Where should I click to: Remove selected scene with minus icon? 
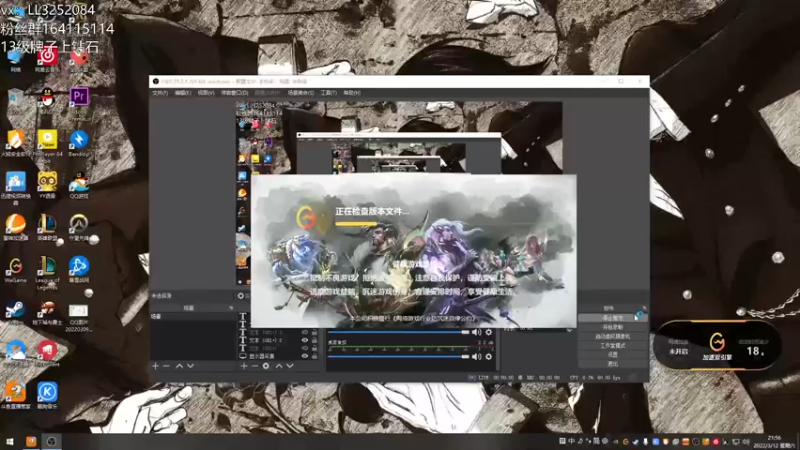pyautogui.click(x=166, y=366)
